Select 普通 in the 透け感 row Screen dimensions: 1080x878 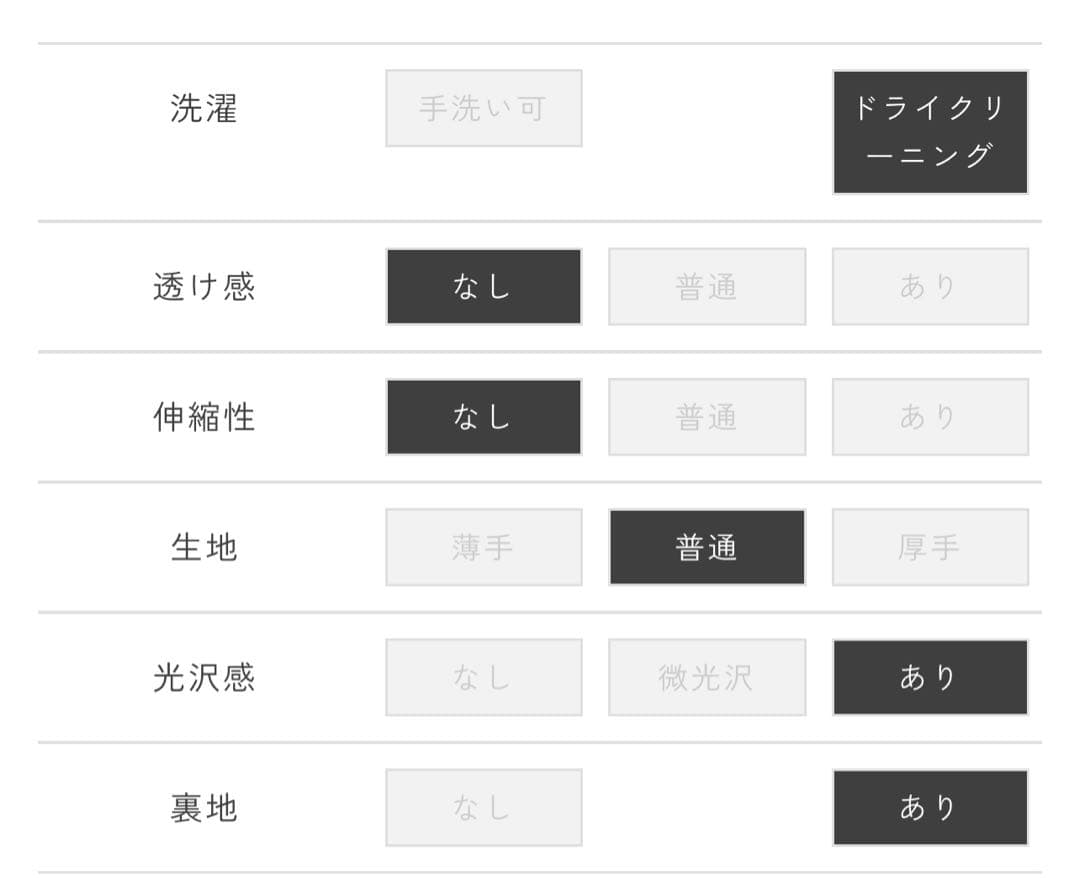tap(707, 287)
